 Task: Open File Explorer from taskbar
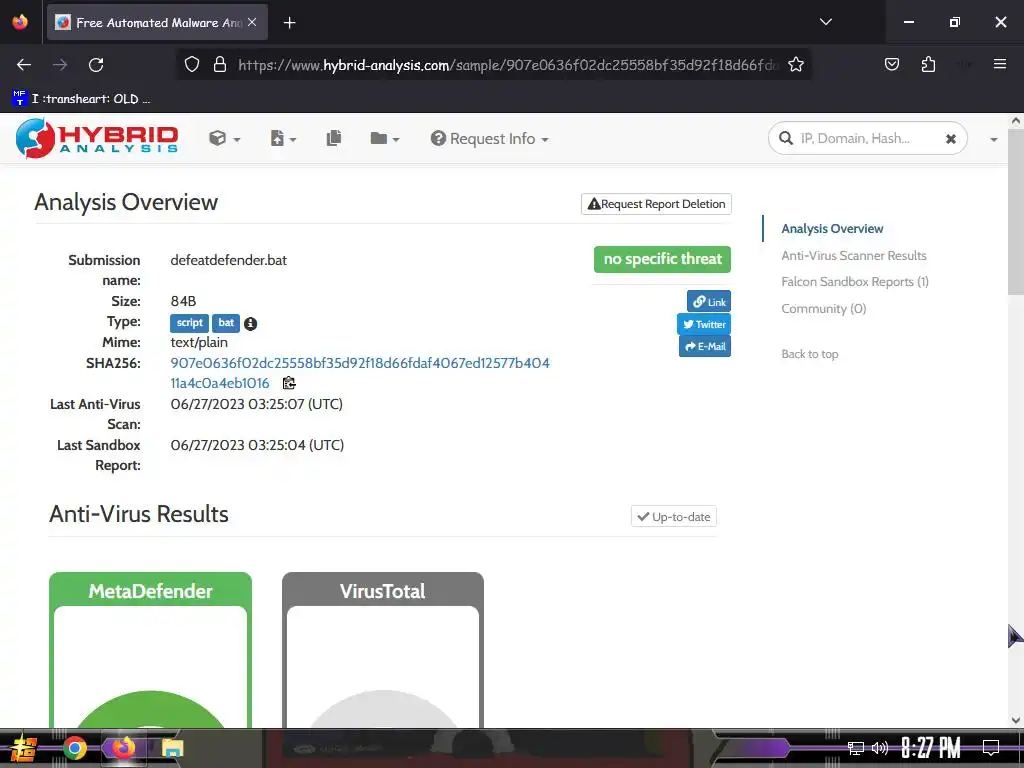[172, 748]
